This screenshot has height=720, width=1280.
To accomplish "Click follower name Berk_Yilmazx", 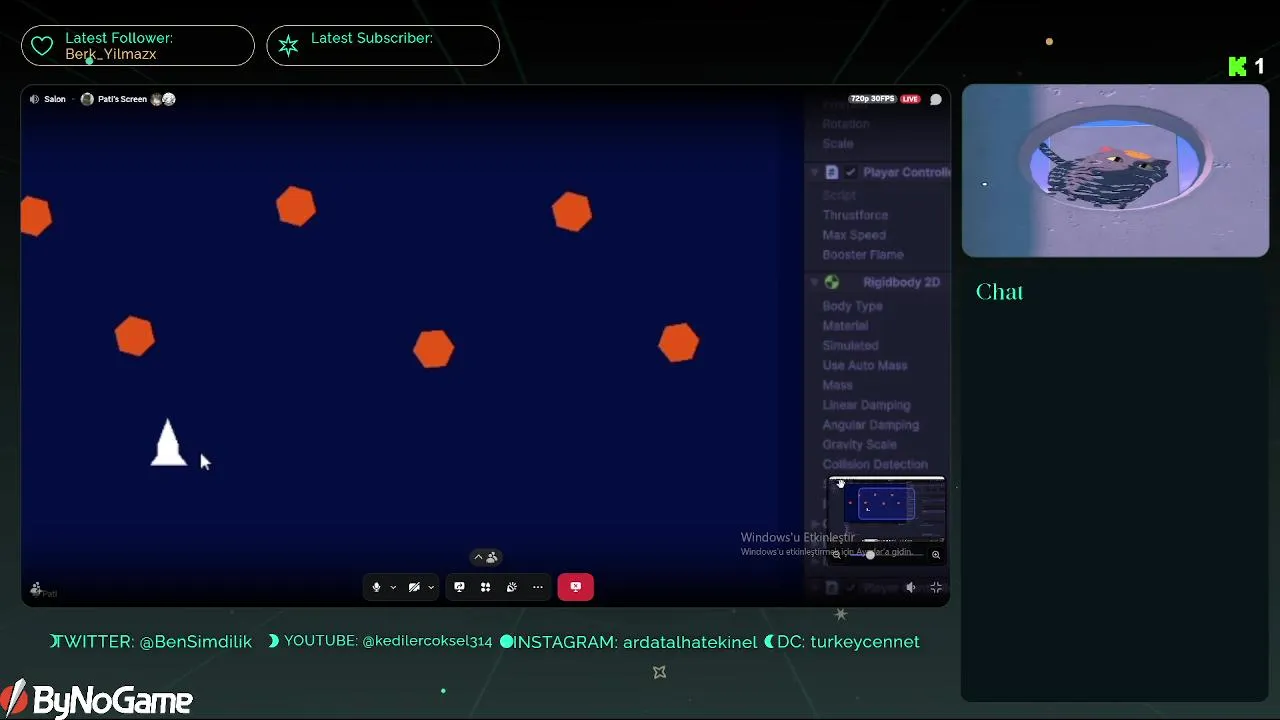I will pos(111,54).
